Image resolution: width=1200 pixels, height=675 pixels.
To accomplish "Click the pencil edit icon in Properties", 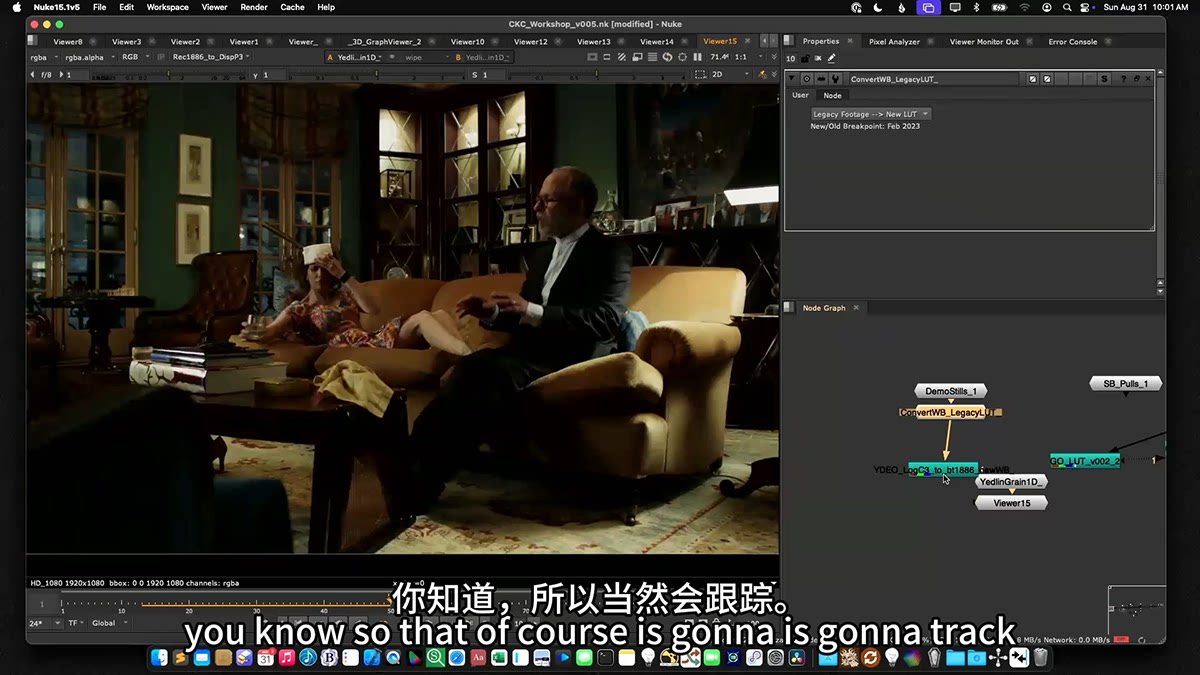I will [x=832, y=58].
